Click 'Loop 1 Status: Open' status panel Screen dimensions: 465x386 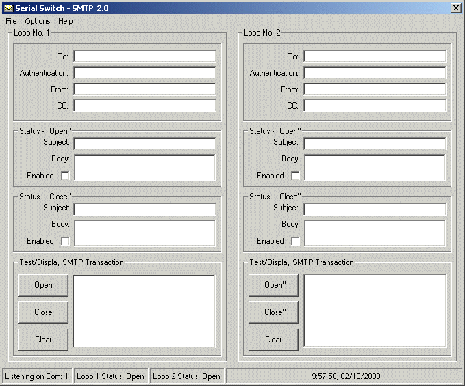[111, 376]
